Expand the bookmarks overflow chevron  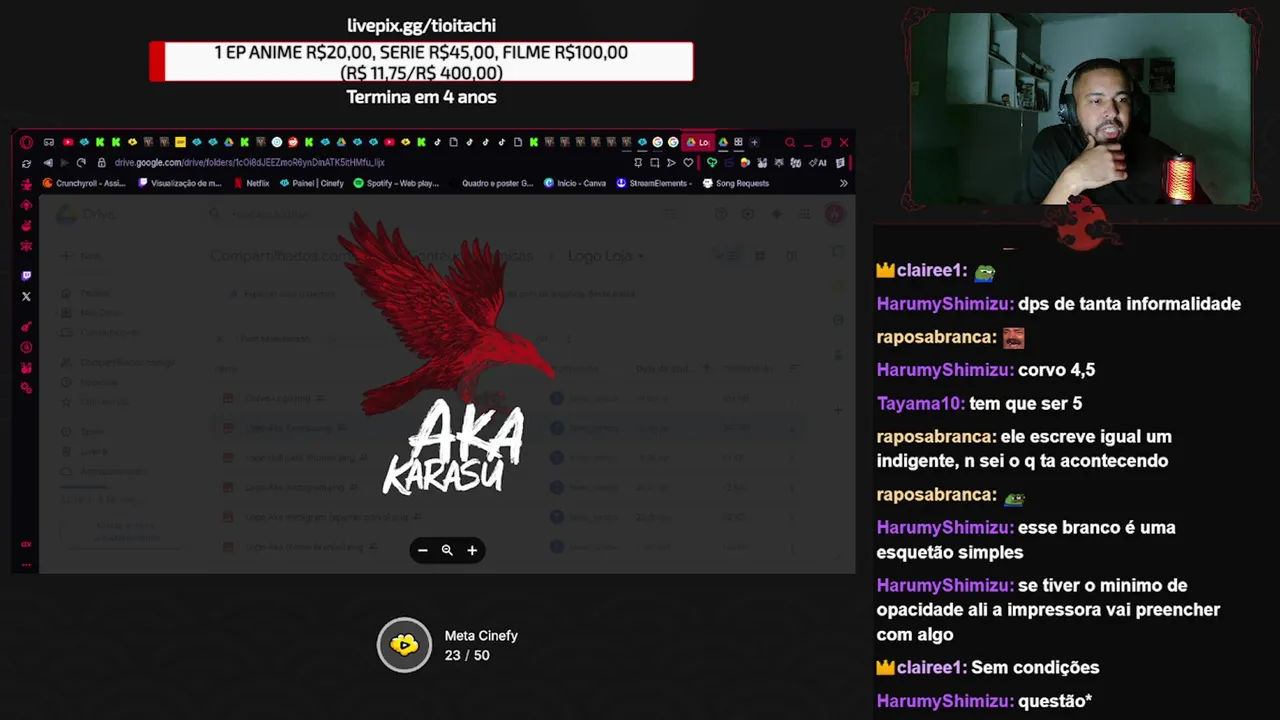click(x=843, y=183)
